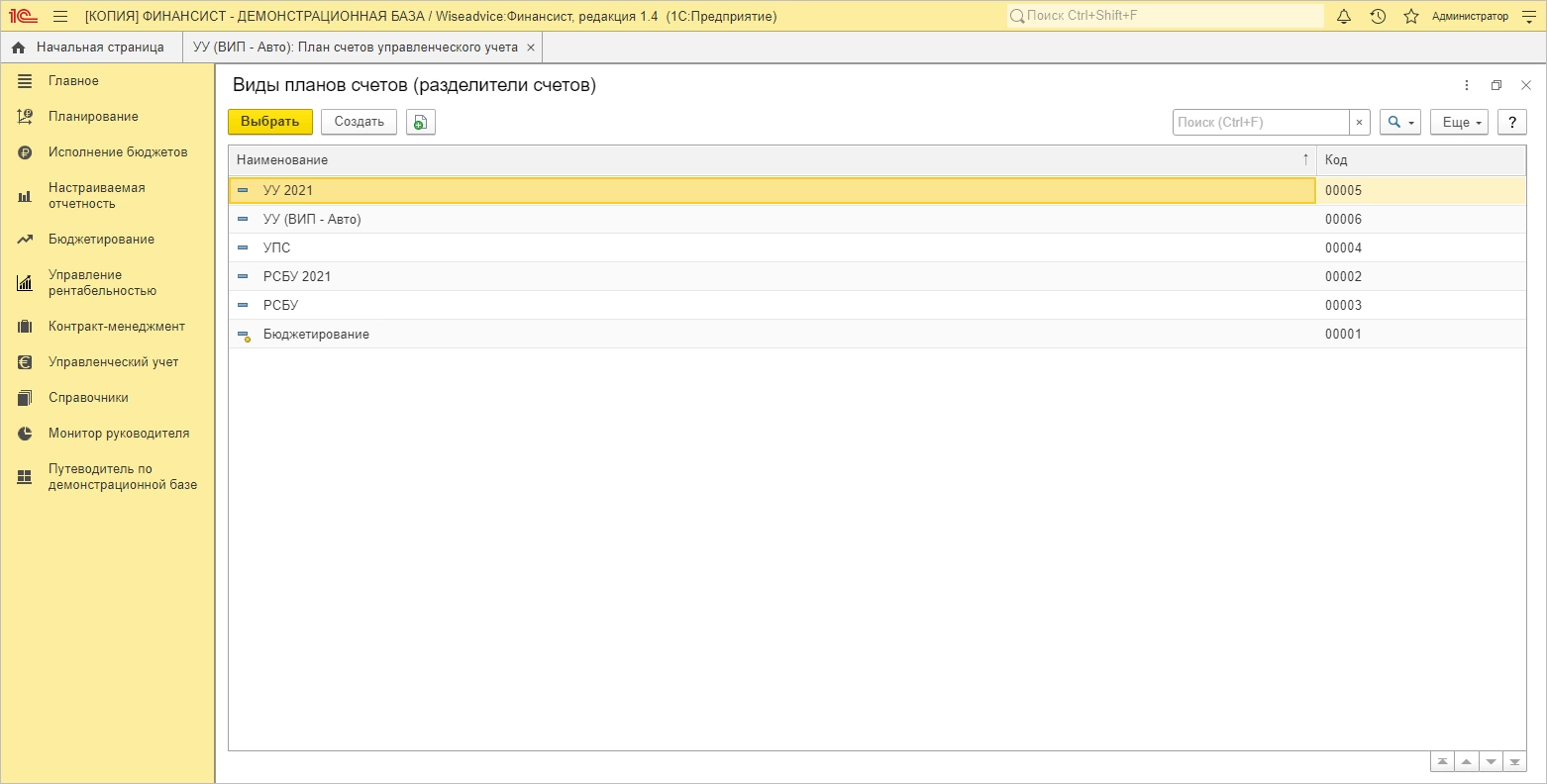Expand the Еще menu
Image resolution: width=1547 pixels, height=784 pixels.
1459,122
